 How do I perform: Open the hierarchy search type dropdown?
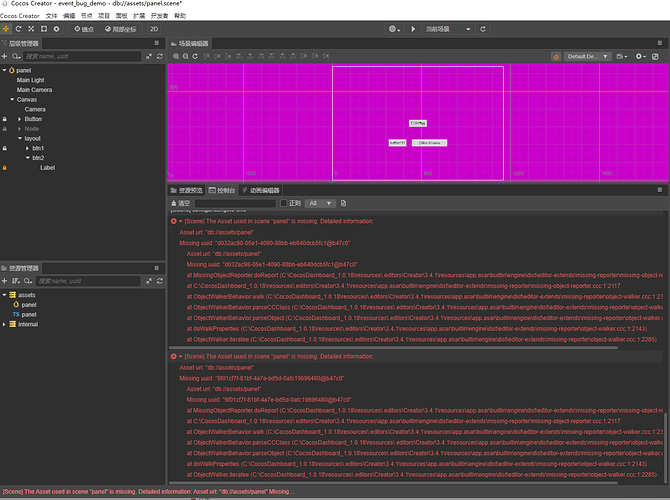pyautogui.click(x=16, y=56)
